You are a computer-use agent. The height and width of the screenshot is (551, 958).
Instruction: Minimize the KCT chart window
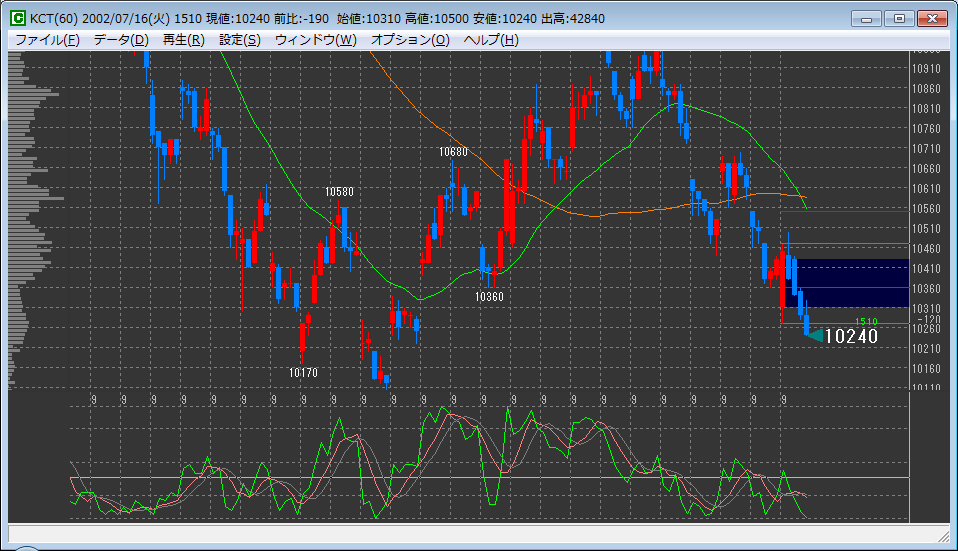tap(866, 18)
